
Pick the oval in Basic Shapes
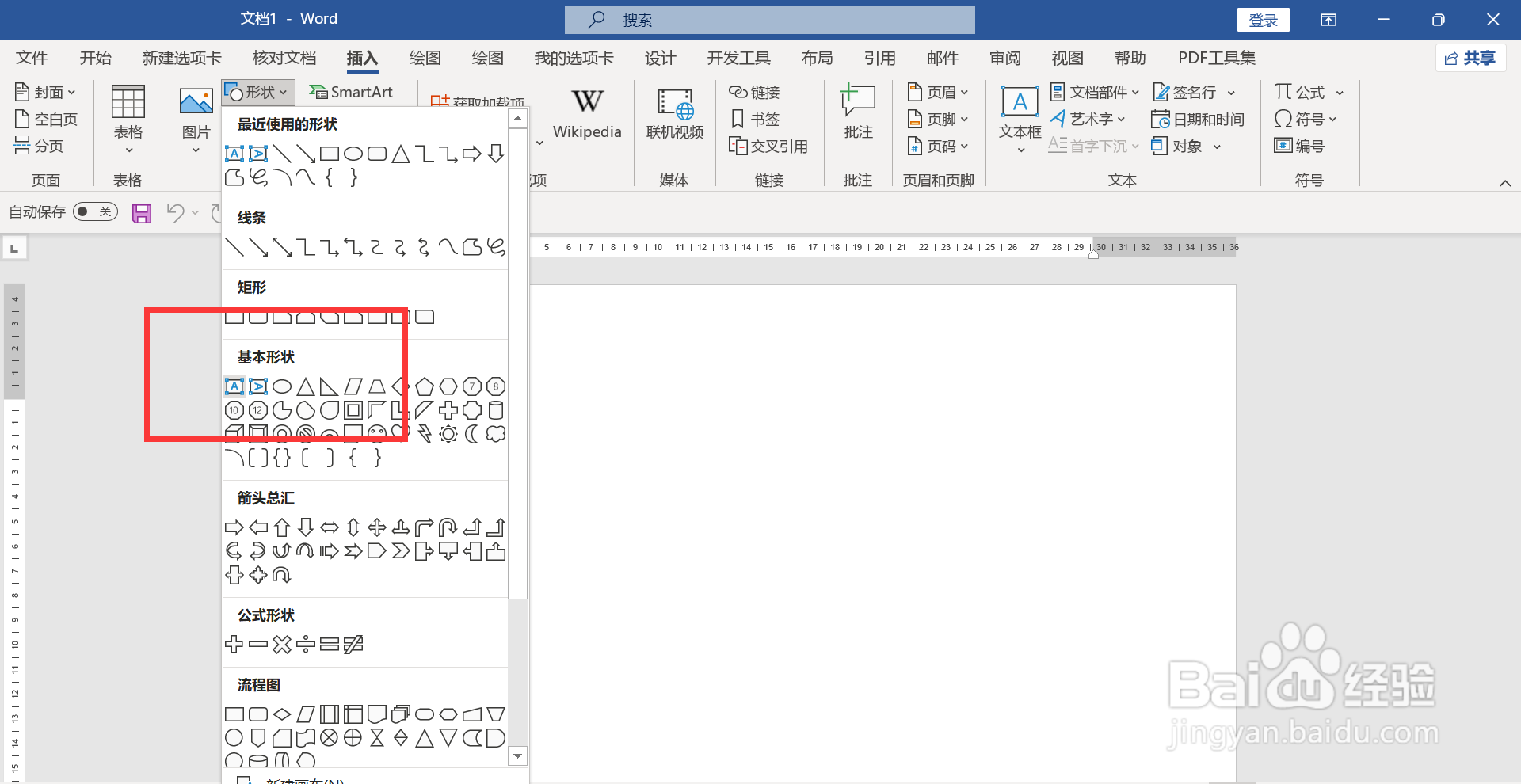pos(282,386)
